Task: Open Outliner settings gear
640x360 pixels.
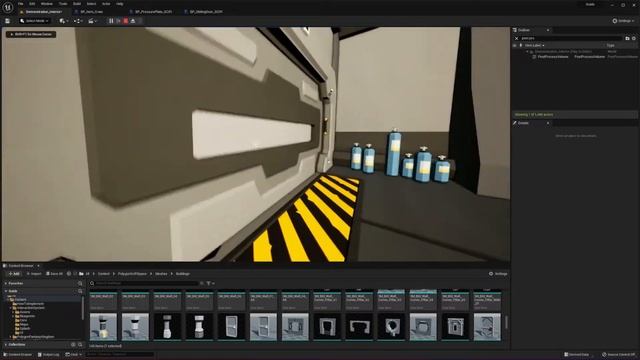Action: (x=634, y=38)
